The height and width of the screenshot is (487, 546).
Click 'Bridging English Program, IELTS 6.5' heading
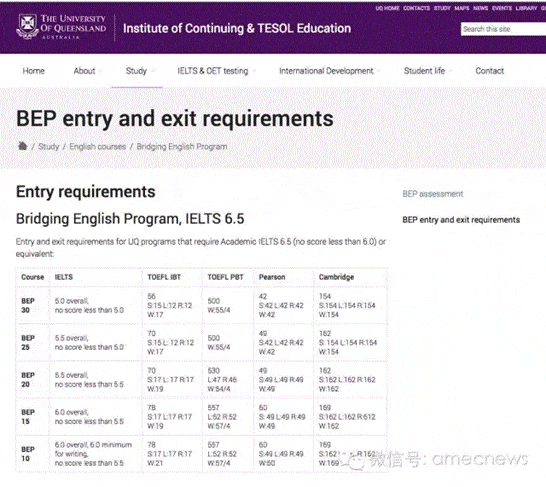130,219
